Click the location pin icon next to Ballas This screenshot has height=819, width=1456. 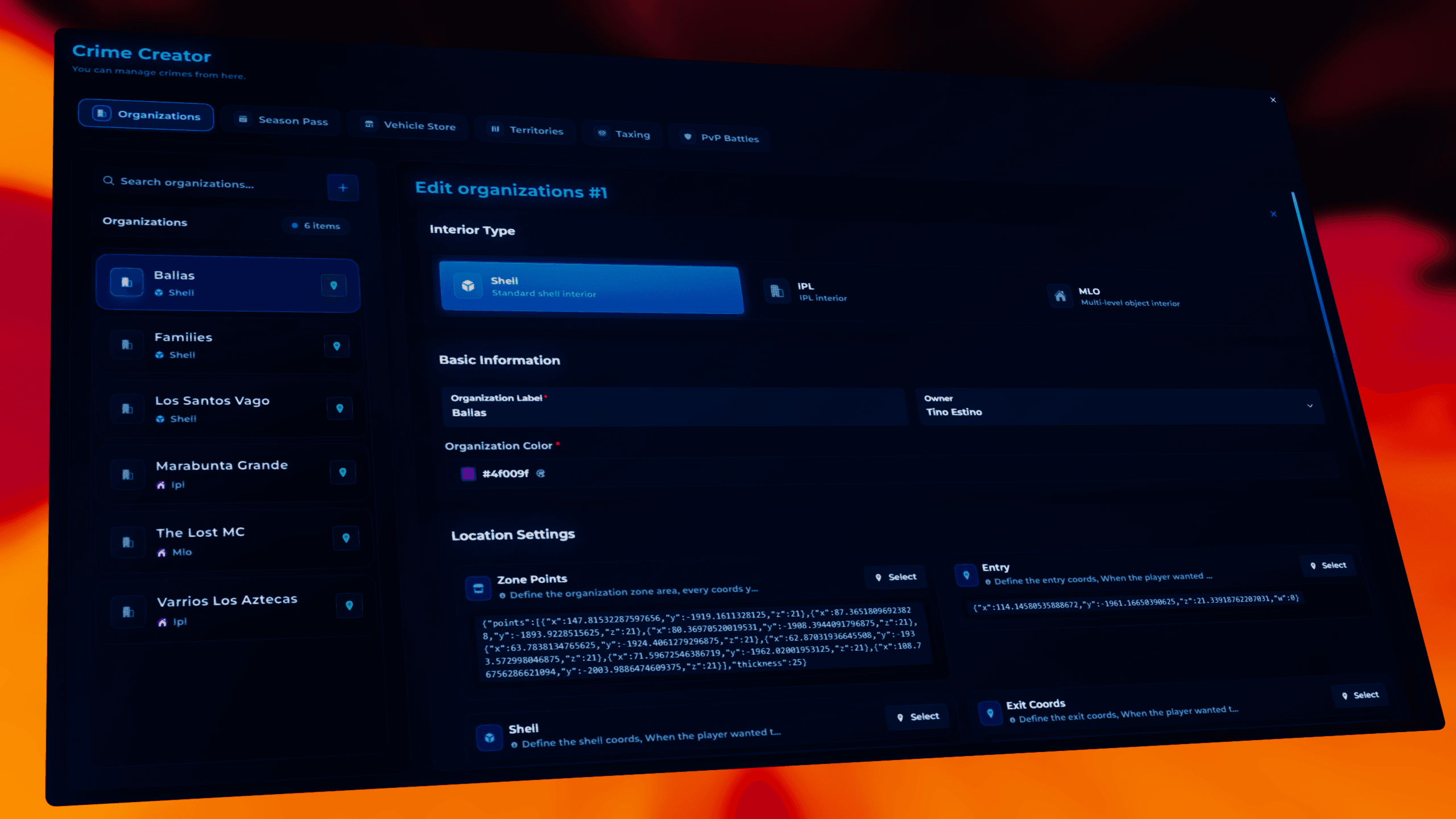tap(334, 286)
